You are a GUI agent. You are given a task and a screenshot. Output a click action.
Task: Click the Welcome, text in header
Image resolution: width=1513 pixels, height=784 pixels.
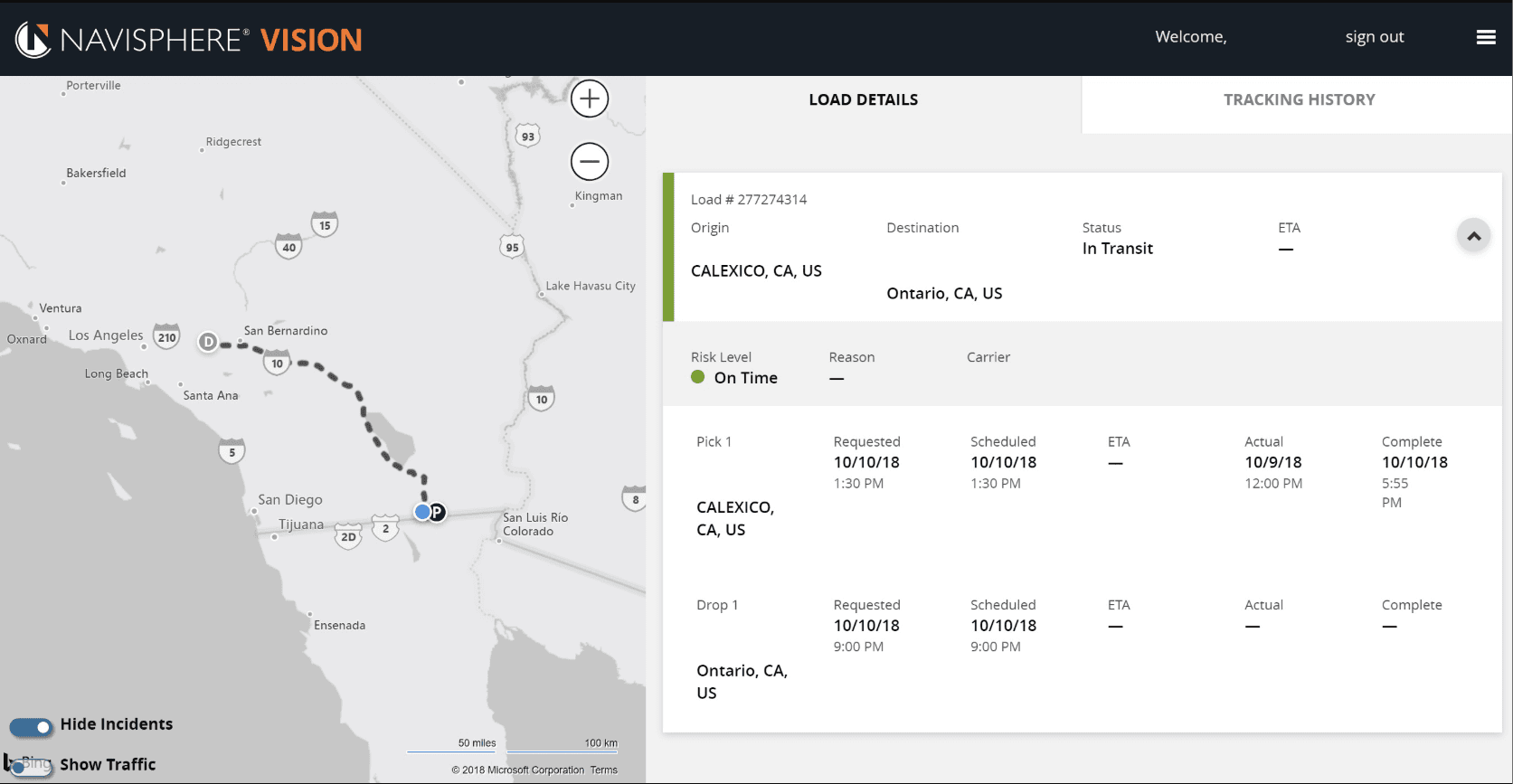pyautogui.click(x=1191, y=37)
